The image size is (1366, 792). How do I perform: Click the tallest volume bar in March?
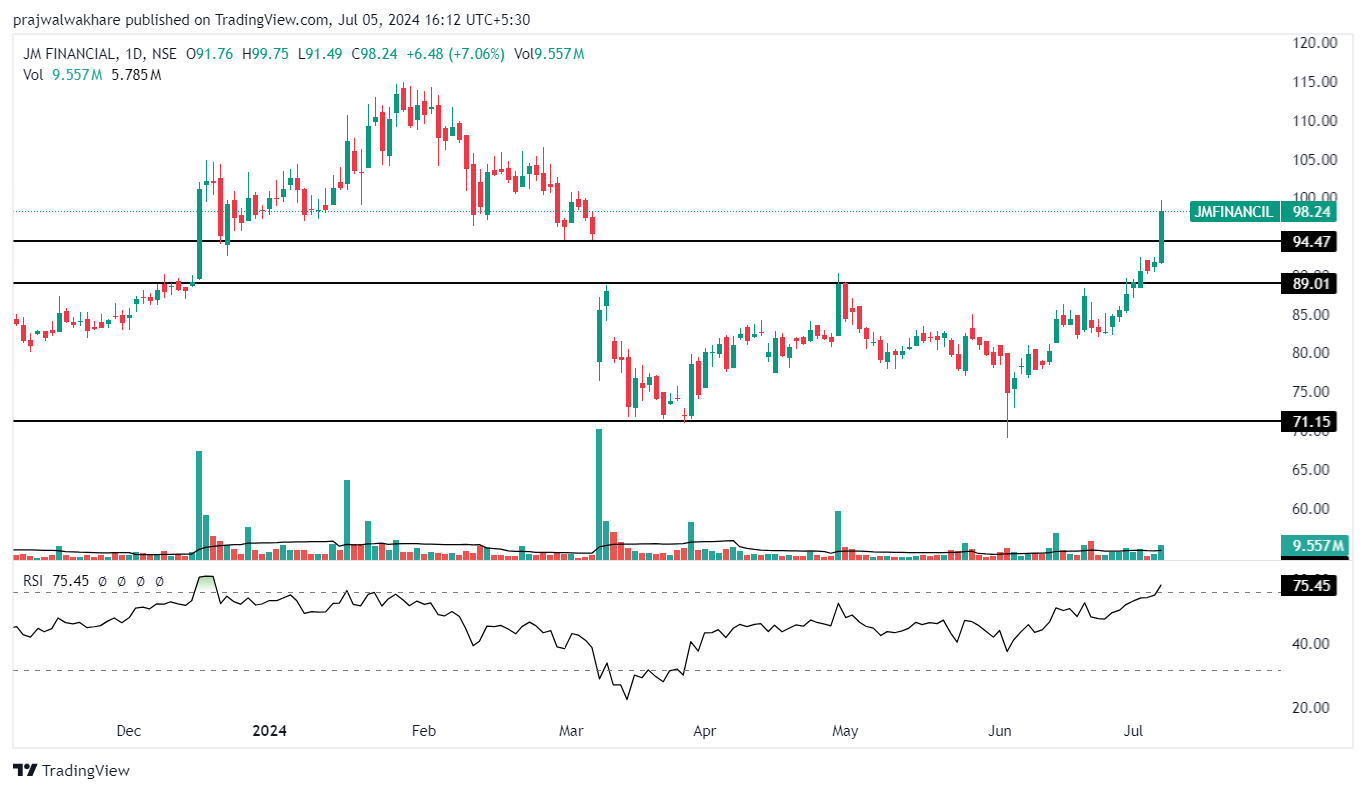click(x=598, y=493)
